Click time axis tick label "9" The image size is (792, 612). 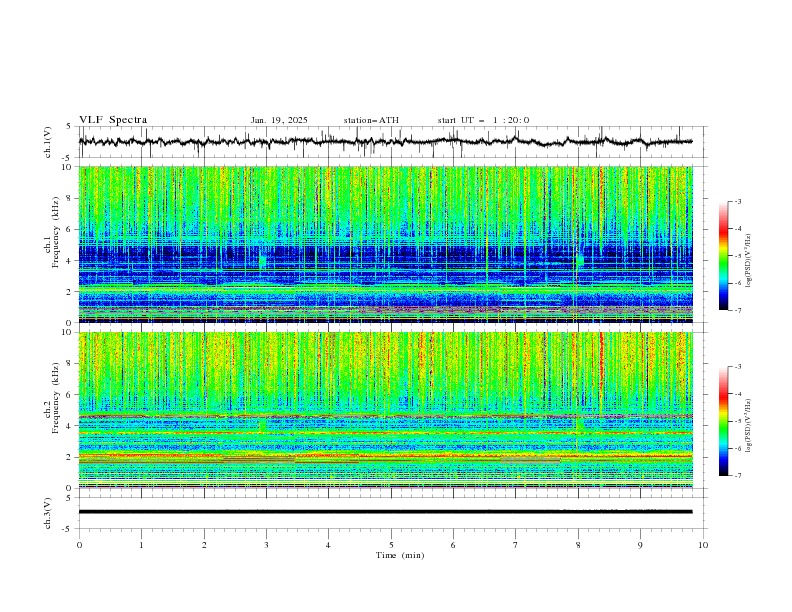pos(640,545)
